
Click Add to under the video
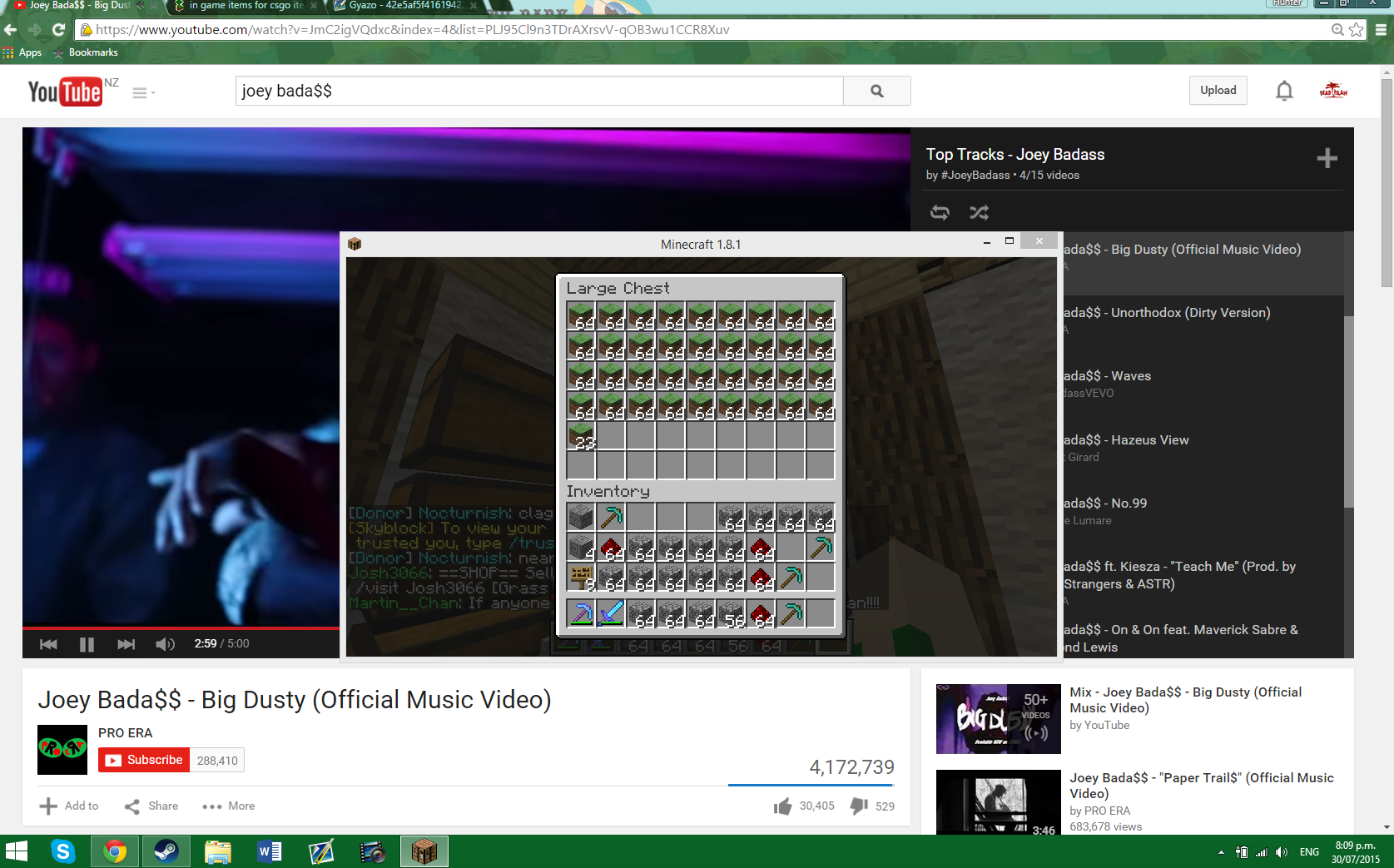(69, 806)
